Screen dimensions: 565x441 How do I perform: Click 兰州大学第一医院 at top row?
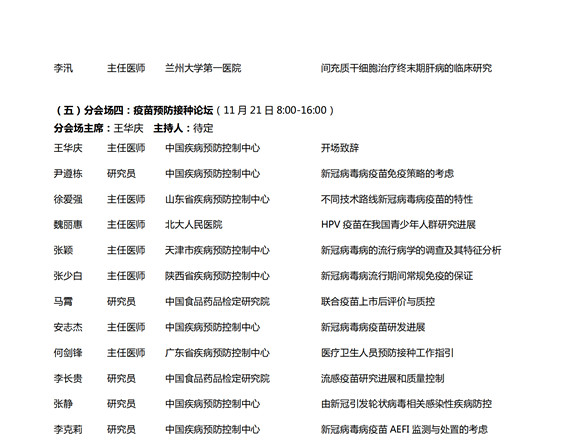pos(203,68)
